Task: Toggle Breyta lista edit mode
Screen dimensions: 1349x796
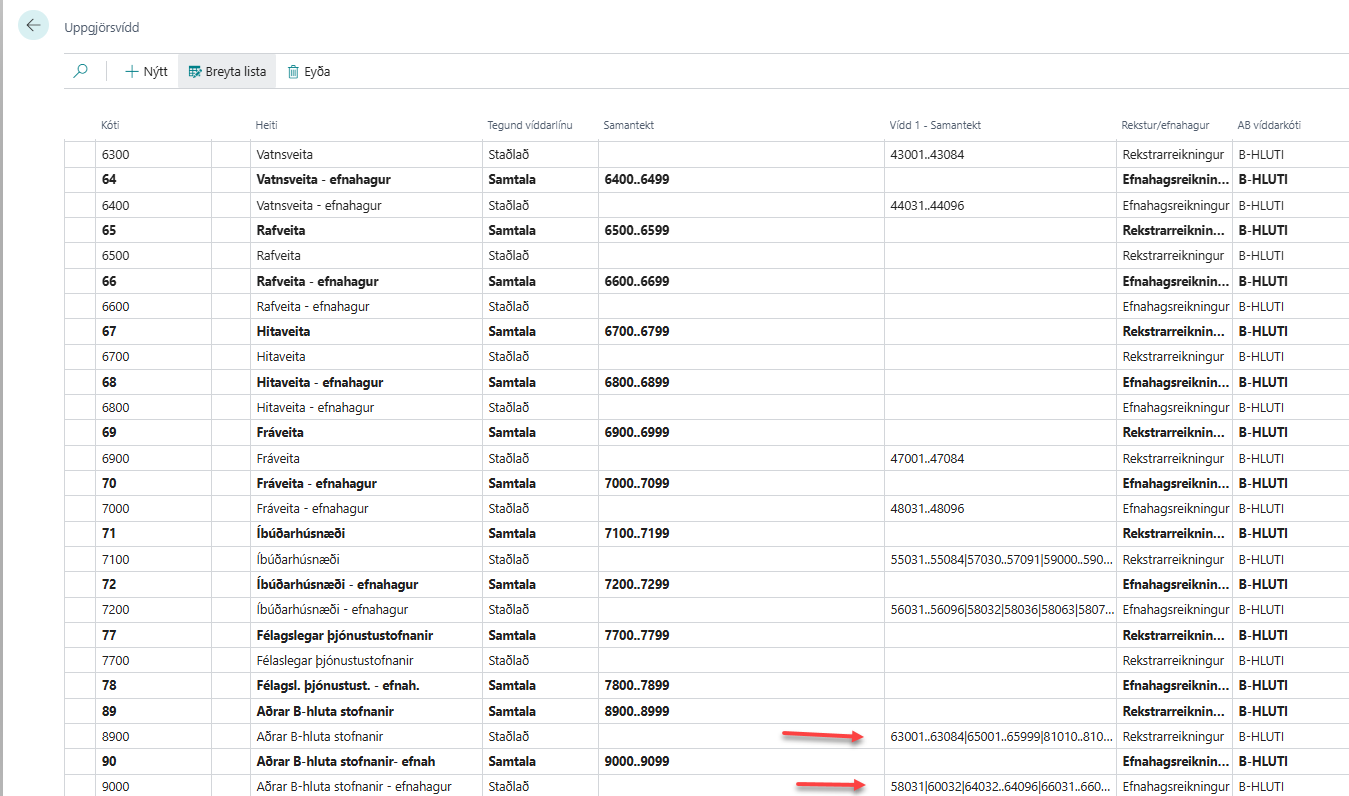Action: coord(227,71)
